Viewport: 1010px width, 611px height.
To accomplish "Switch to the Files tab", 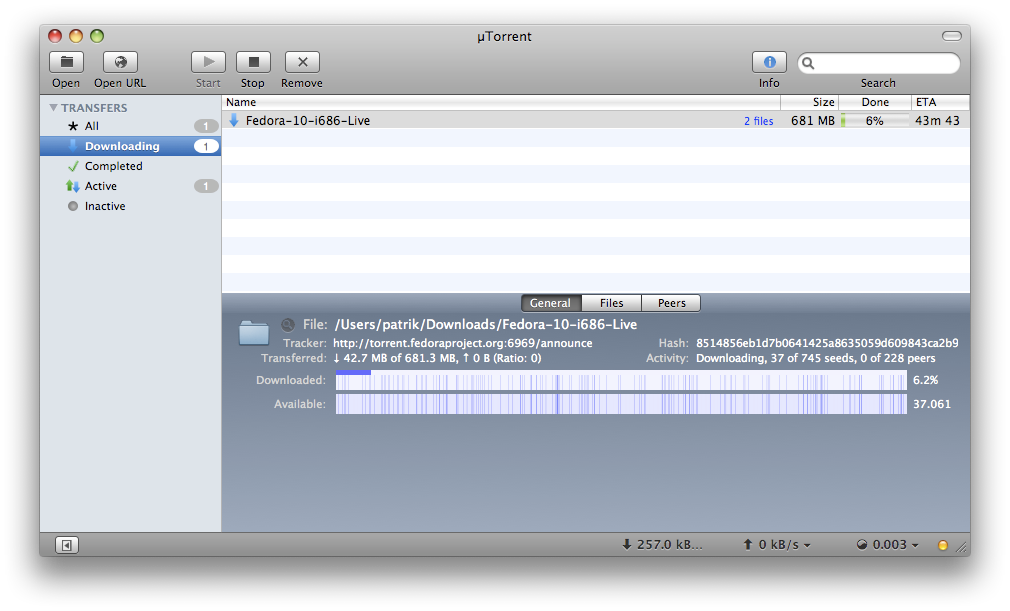I will [x=611, y=303].
